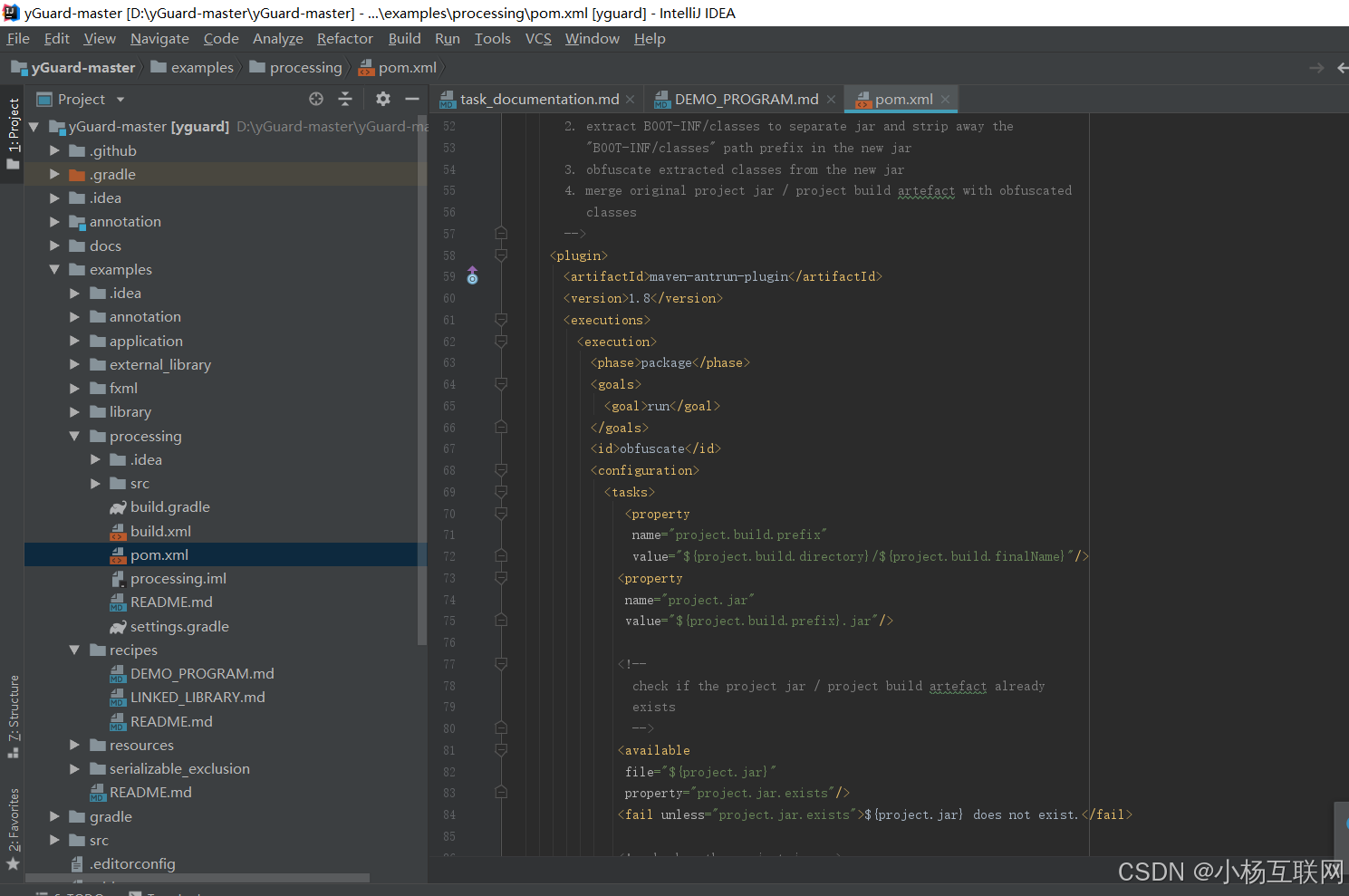Click the build.gradle file icon

(118, 507)
